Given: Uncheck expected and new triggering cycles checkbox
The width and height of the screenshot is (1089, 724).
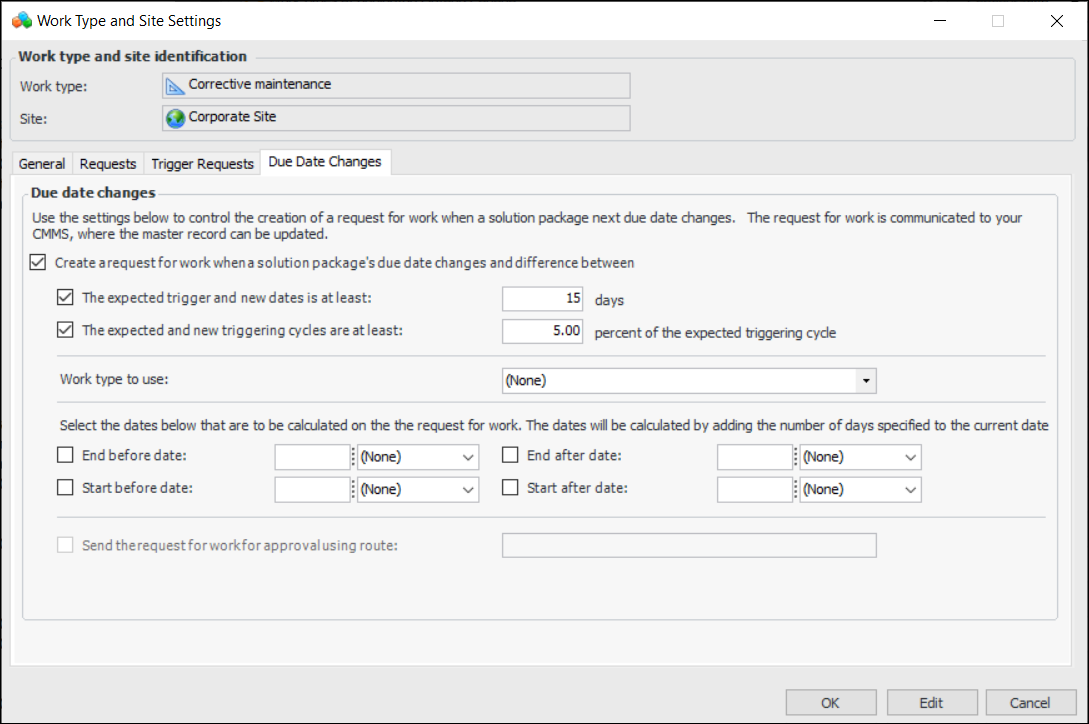Looking at the screenshot, I should pos(66,329).
